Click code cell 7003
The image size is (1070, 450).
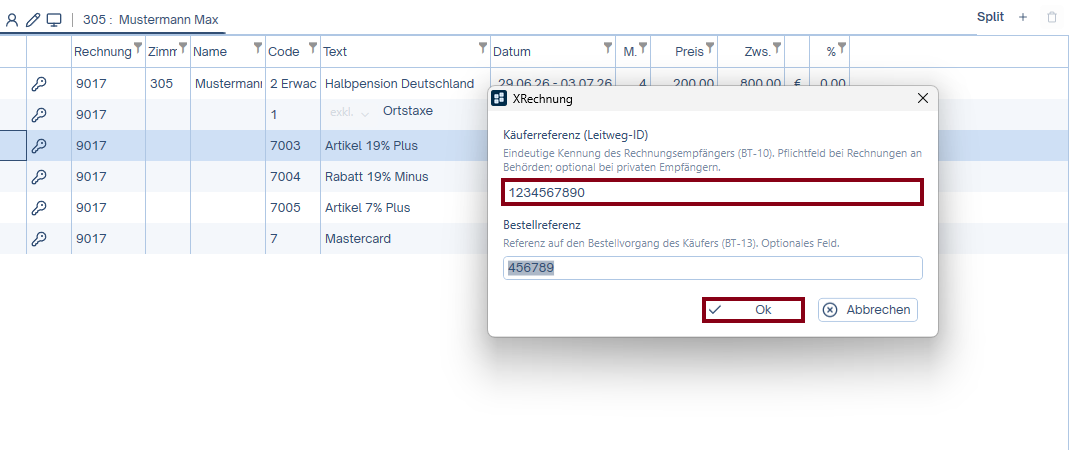tap(293, 145)
